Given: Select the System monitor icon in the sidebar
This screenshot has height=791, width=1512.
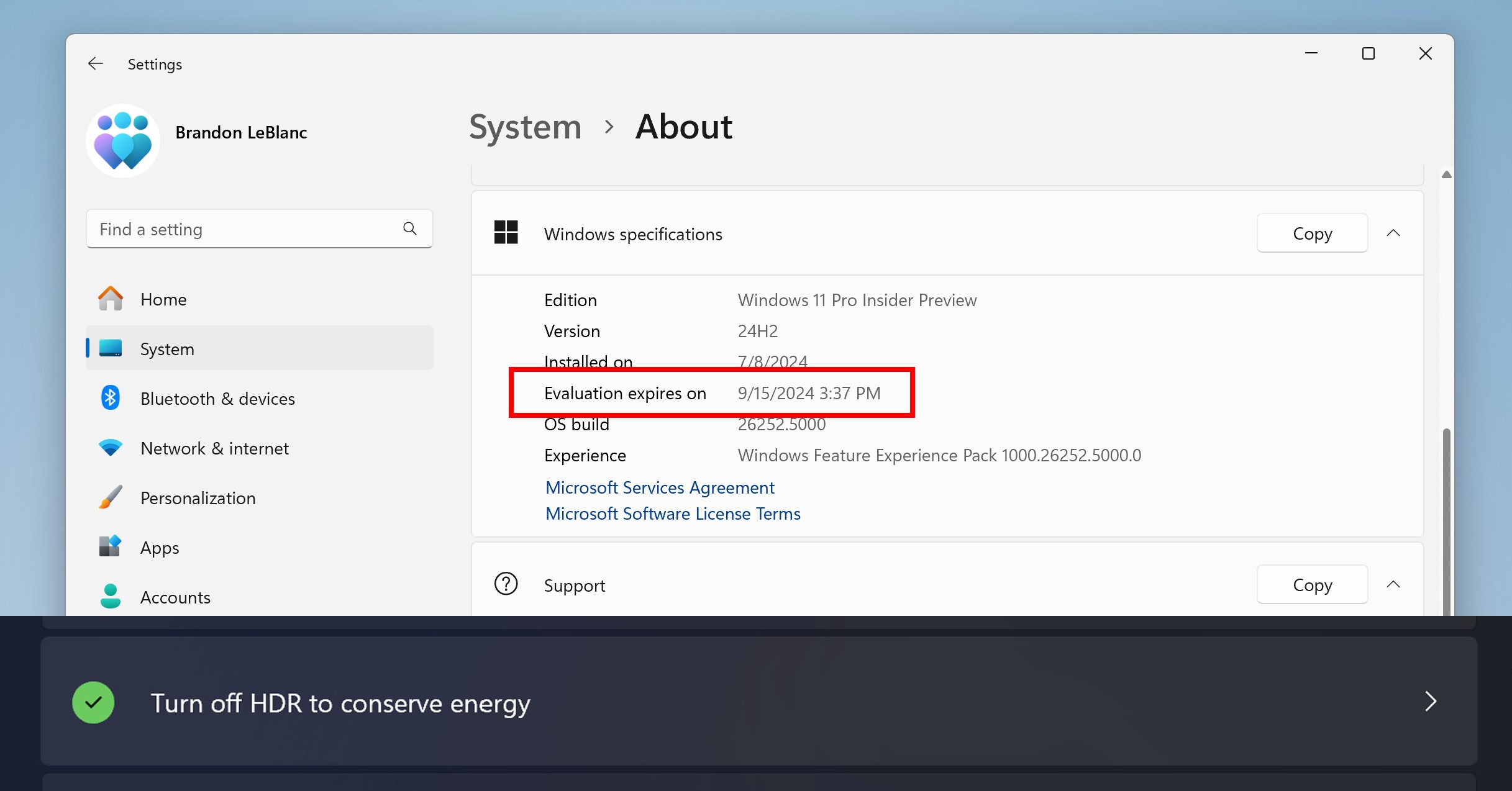Looking at the screenshot, I should click(111, 348).
